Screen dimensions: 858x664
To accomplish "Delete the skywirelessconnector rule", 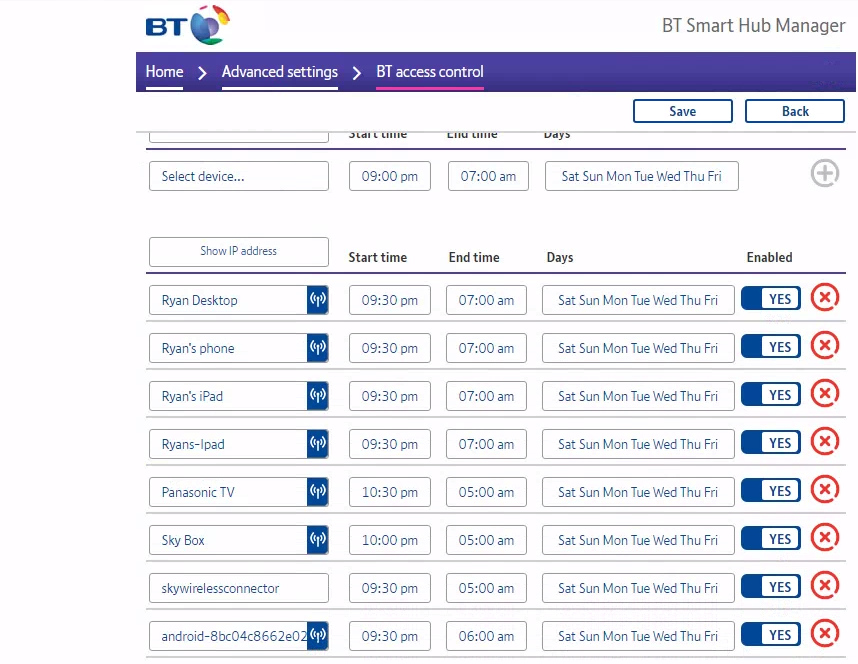I will point(825,586).
